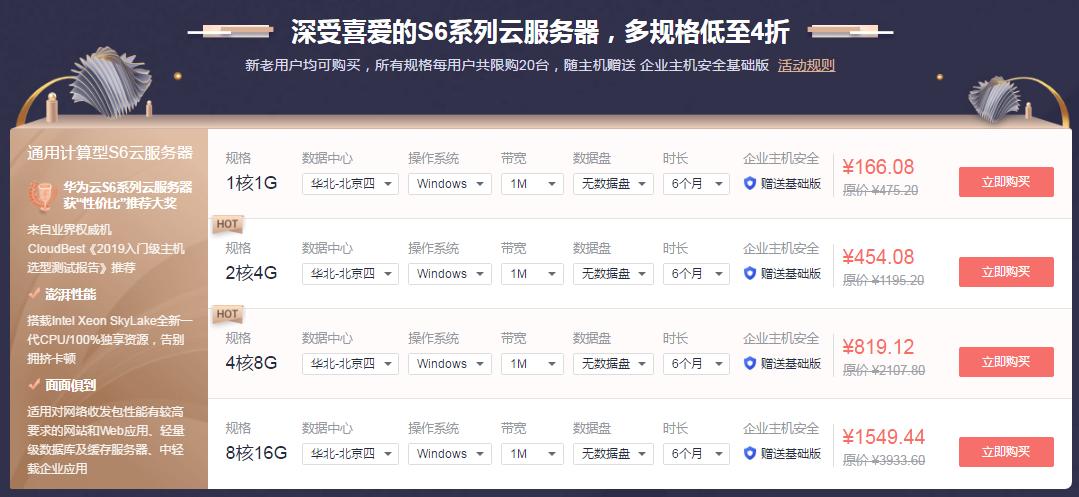
Task: Open data center dropdown for 1核1G
Action: click(350, 184)
